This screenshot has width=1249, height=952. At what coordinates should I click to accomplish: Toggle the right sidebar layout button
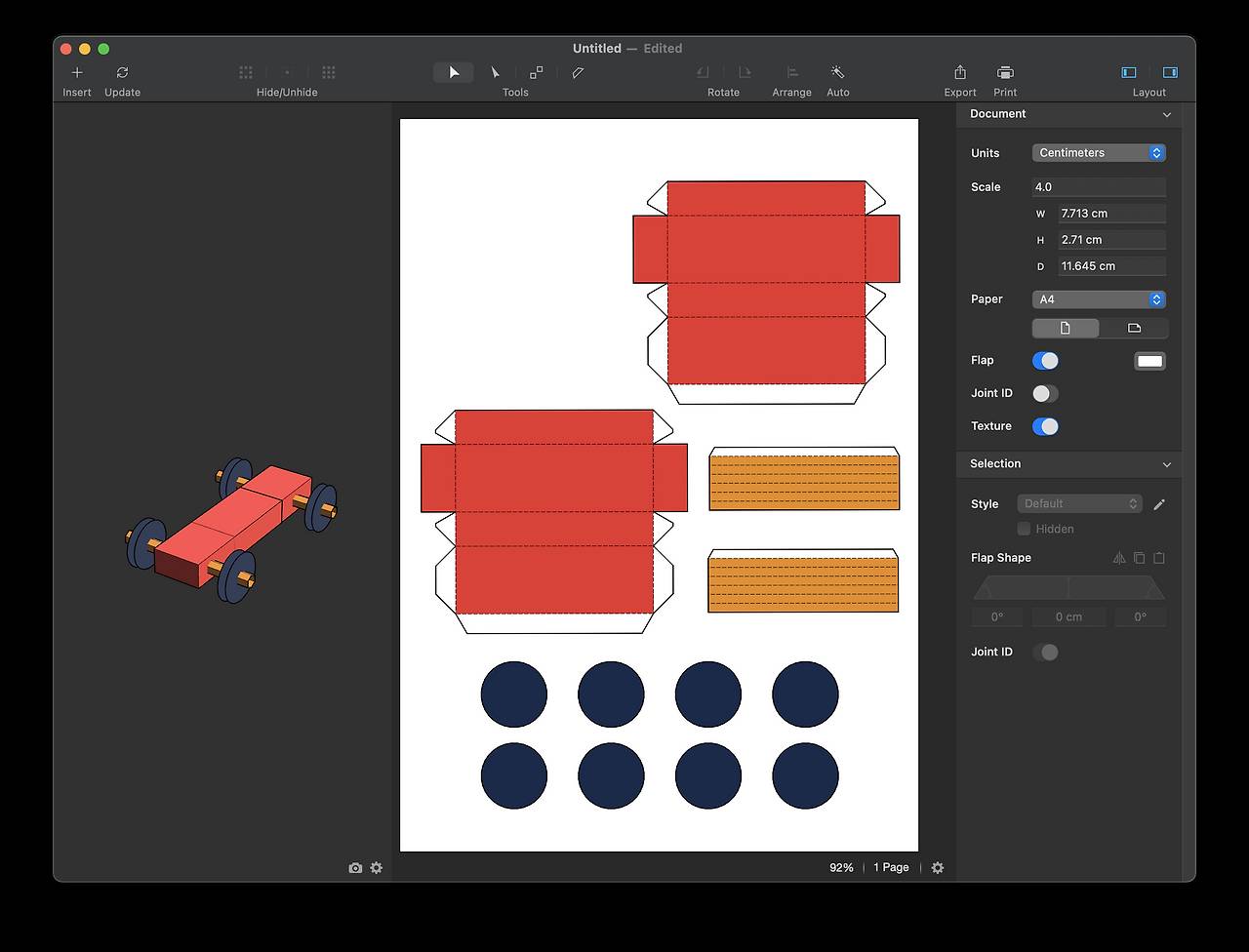1170,73
